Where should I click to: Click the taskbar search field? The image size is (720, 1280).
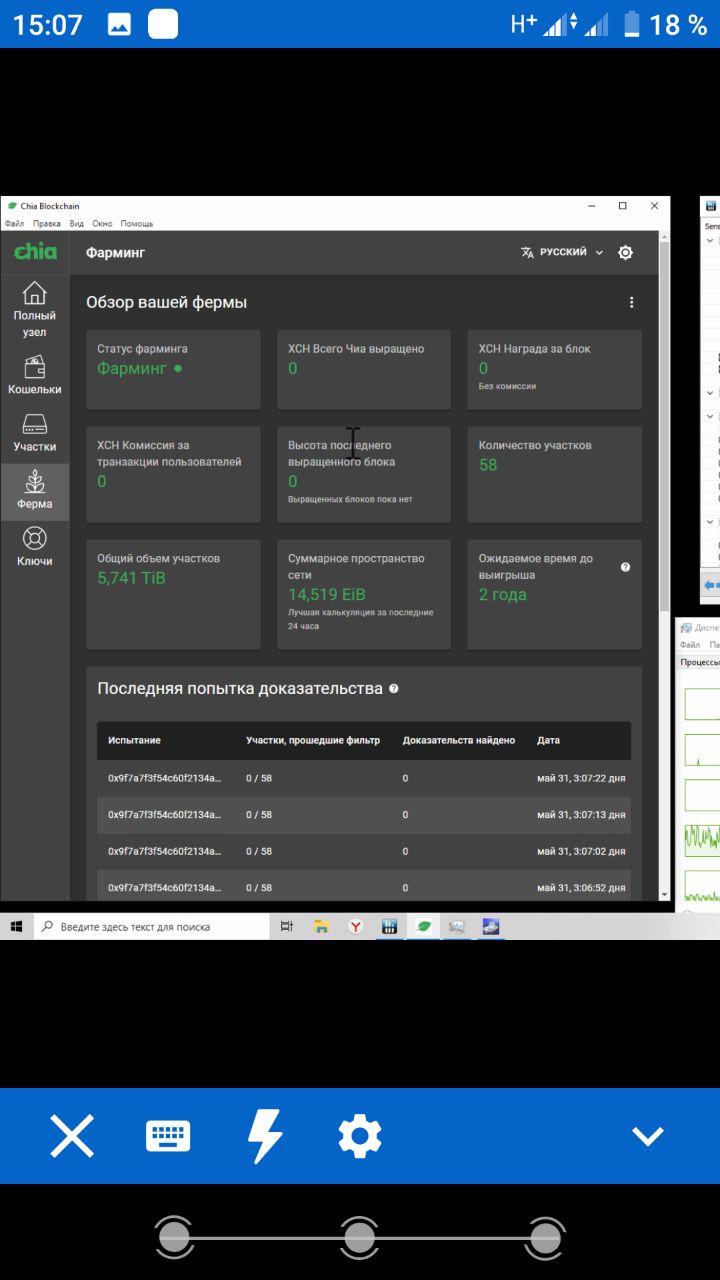pos(152,927)
